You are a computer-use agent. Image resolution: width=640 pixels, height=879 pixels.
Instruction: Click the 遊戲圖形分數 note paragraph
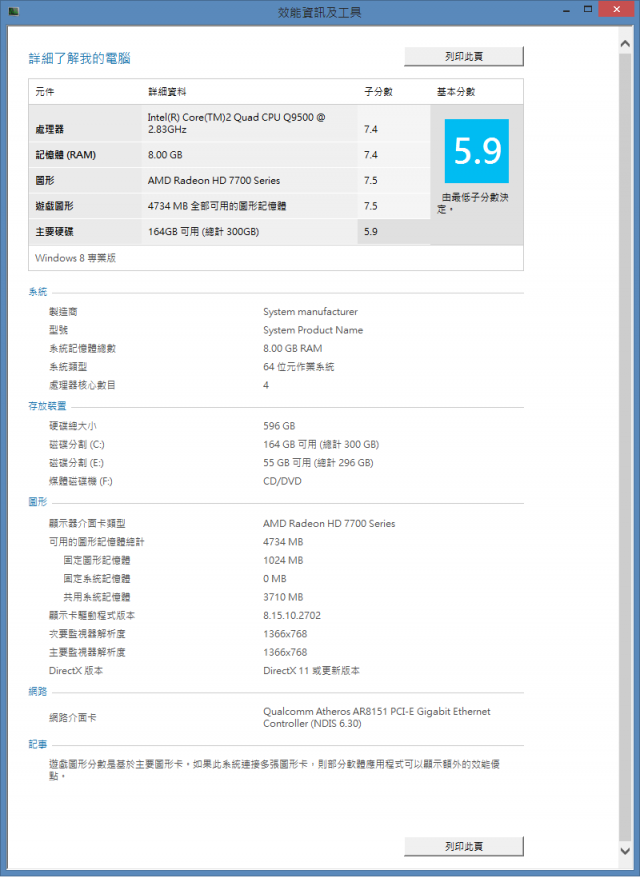click(274, 770)
